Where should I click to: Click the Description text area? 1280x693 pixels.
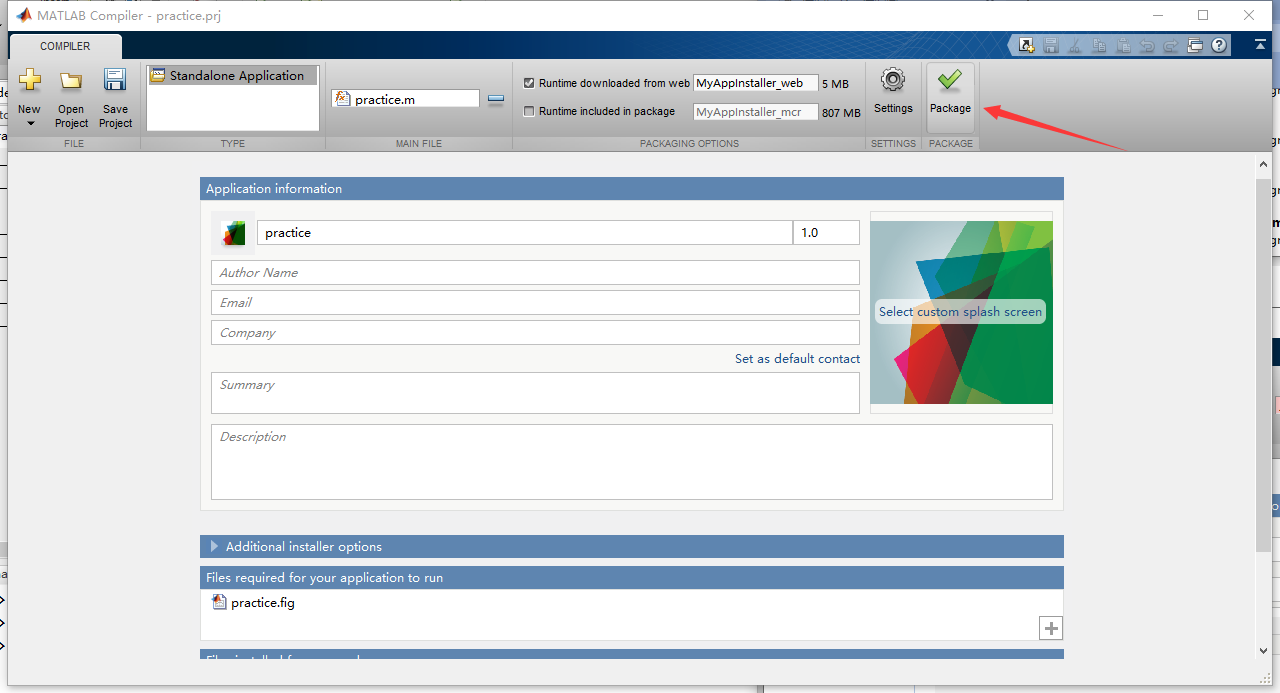coord(632,462)
